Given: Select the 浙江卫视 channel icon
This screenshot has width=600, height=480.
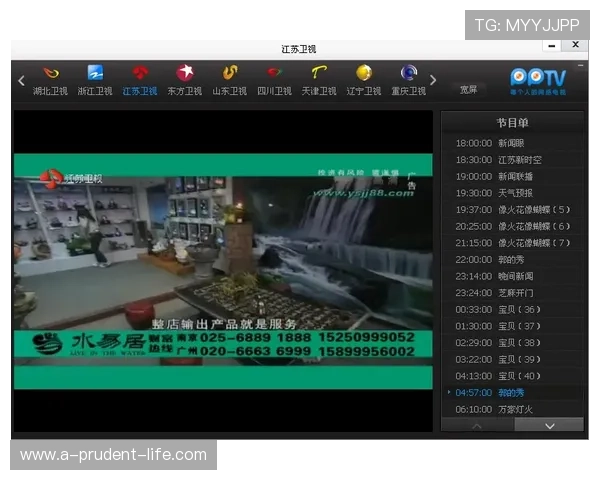Looking at the screenshot, I should click(95, 73).
